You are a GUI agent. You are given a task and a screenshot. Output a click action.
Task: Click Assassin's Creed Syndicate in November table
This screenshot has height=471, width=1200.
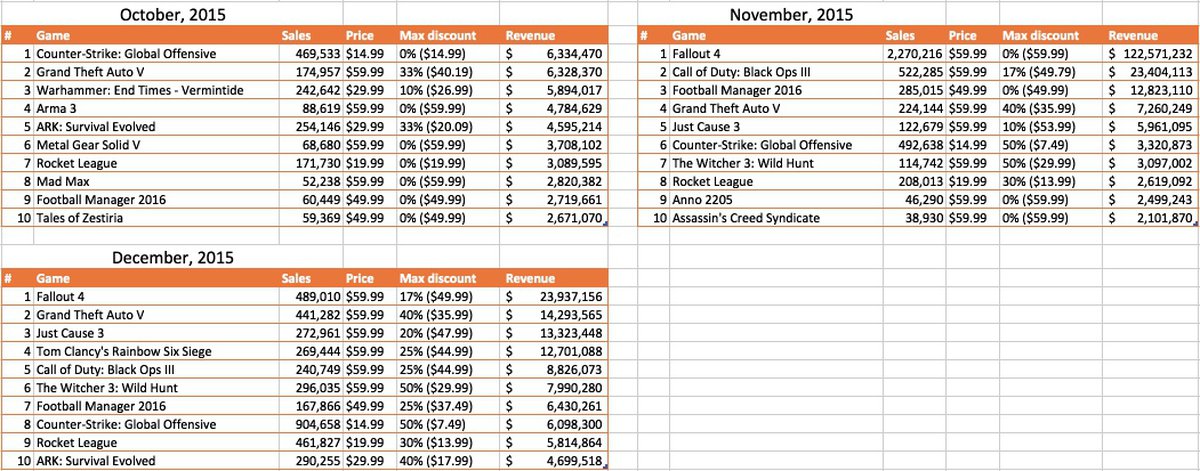point(746,219)
